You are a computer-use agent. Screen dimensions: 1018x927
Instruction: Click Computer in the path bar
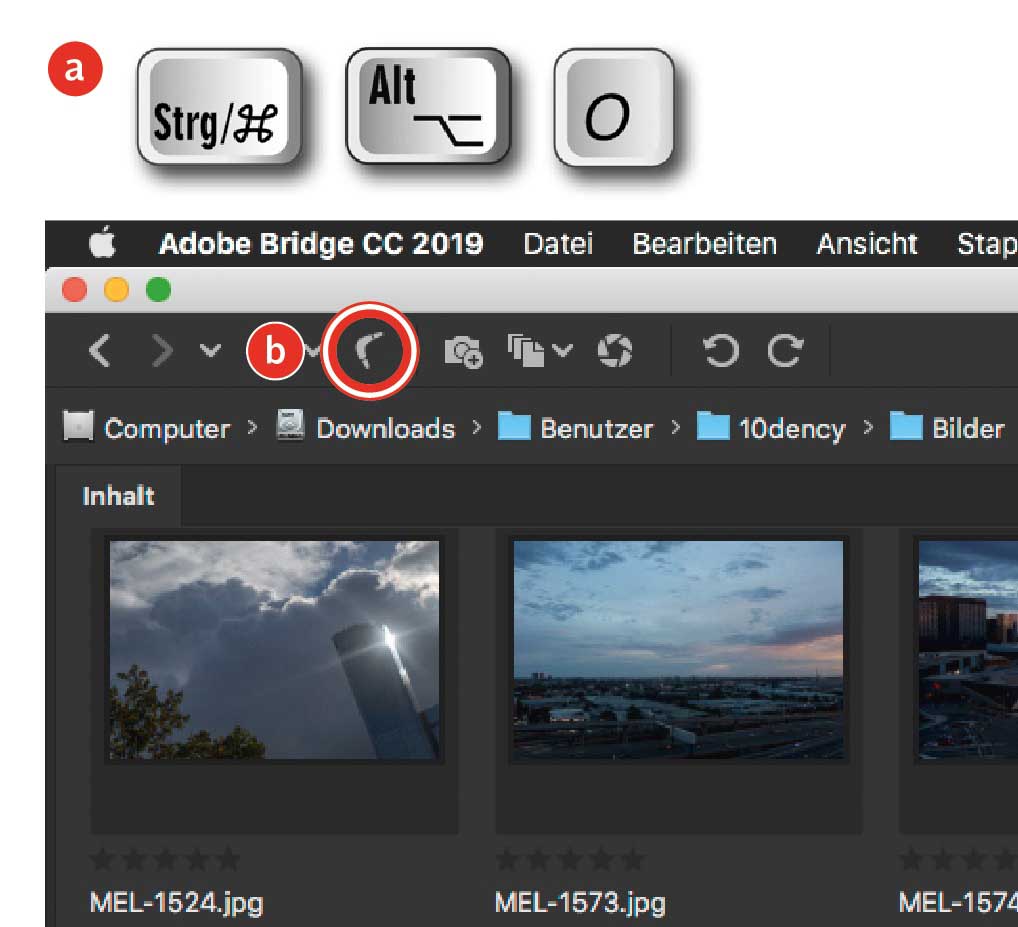click(147, 428)
